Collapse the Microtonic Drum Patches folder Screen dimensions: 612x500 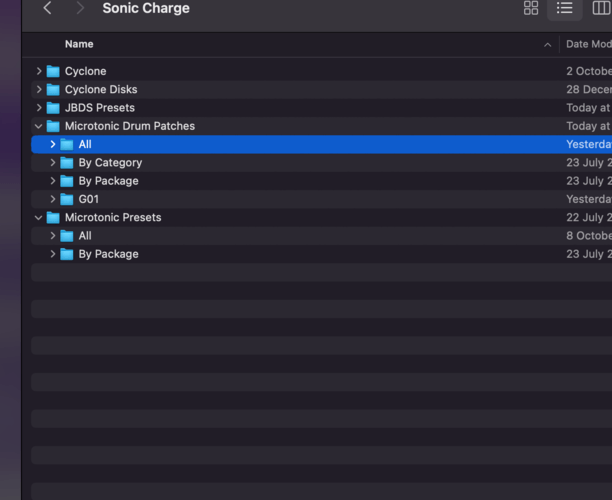click(x=38, y=126)
